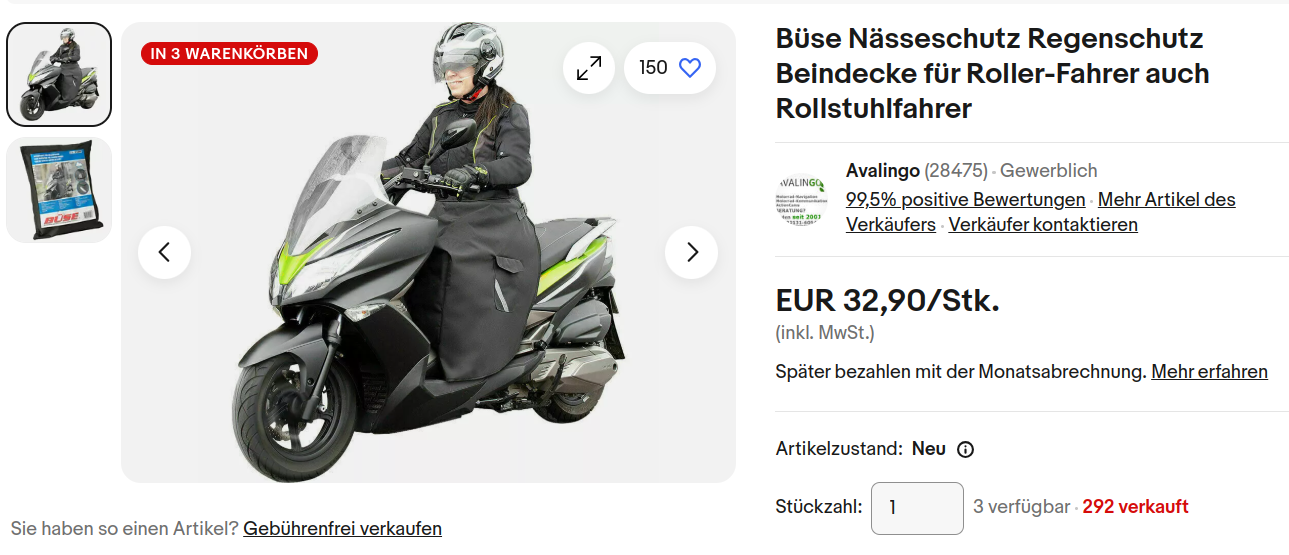Open the 99,5% positive Bewertungen link
Image resolution: width=1289 pixels, height=555 pixels.
(965, 199)
